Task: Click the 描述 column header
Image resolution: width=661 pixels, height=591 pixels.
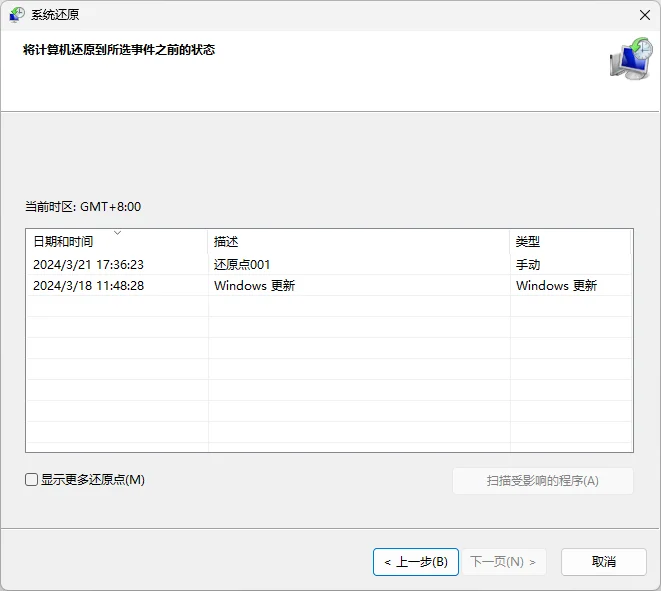Action: (x=359, y=242)
